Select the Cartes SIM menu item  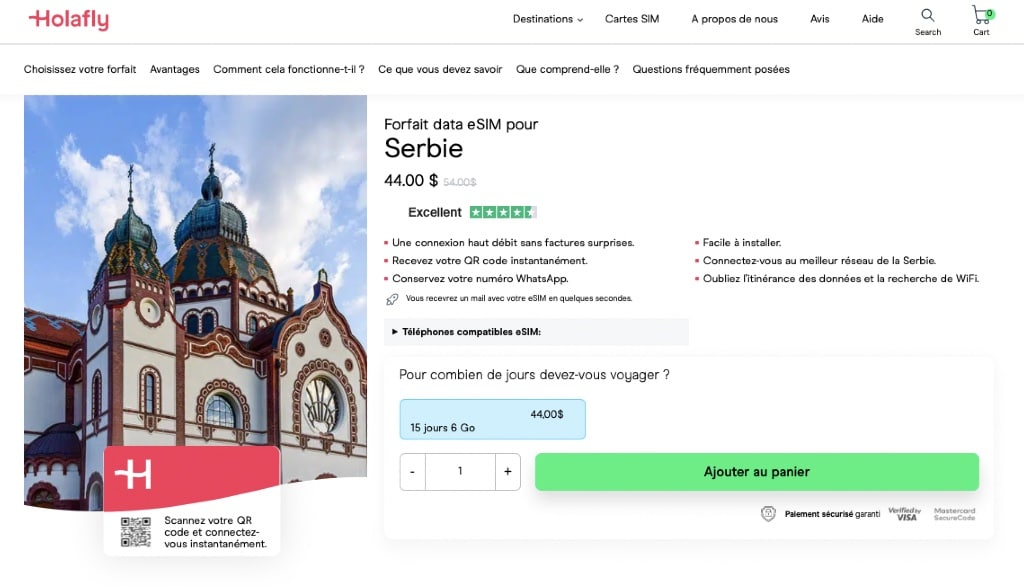pos(632,18)
